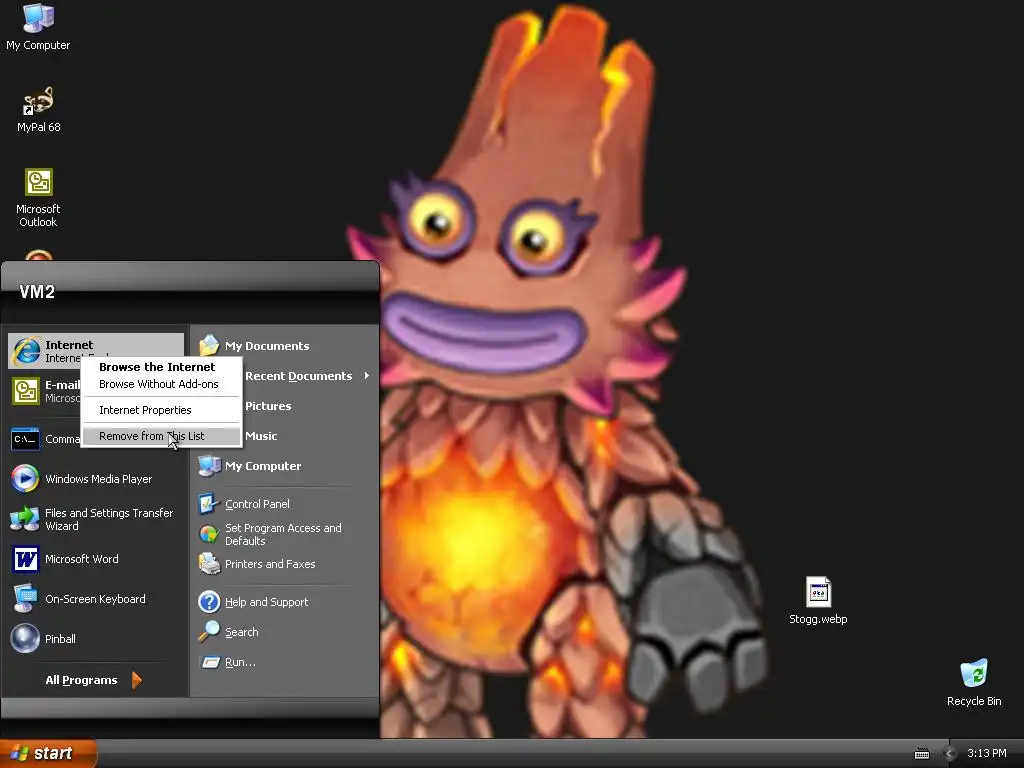Open Help and Support
The height and width of the screenshot is (768, 1024).
pos(284,601)
